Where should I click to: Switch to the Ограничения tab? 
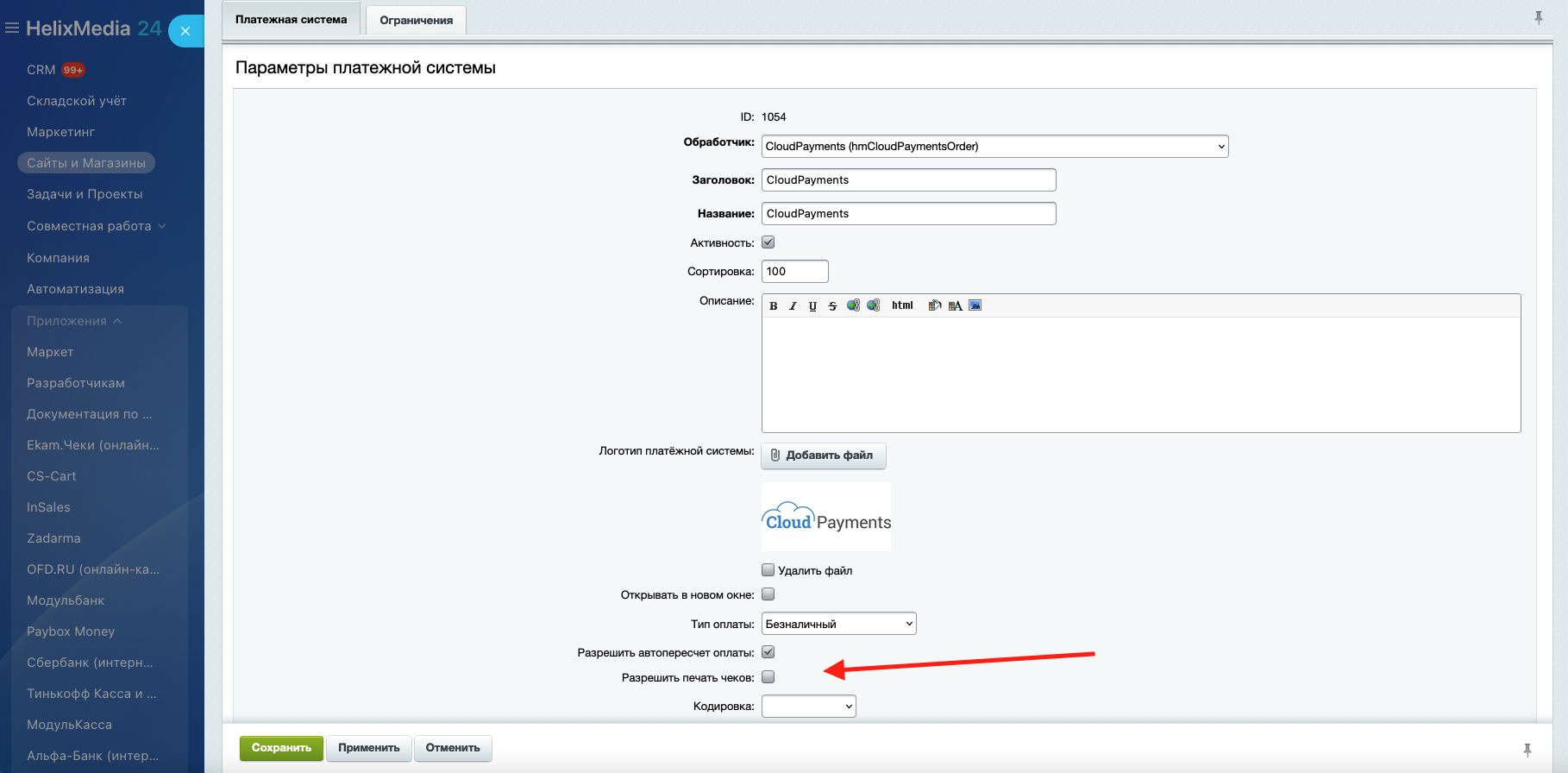click(x=417, y=20)
